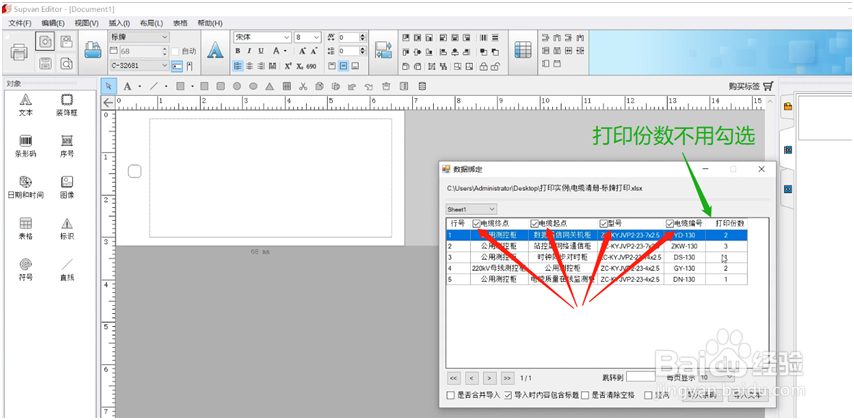Screen dimensions: 854x420
Task: Align text to the left
Action: tap(237, 66)
